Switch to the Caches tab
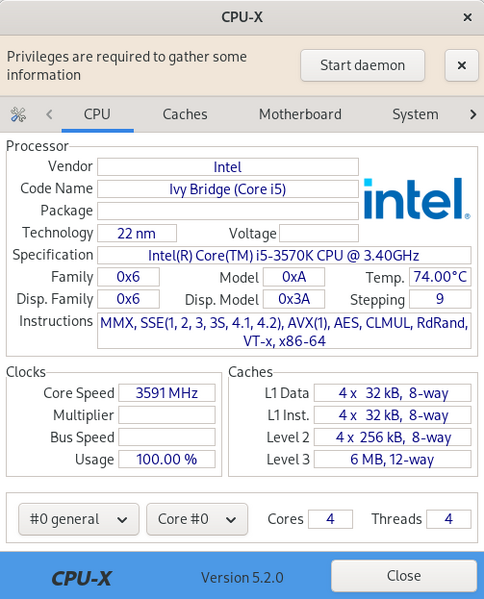Screen dimensions: 484x599 (185, 114)
